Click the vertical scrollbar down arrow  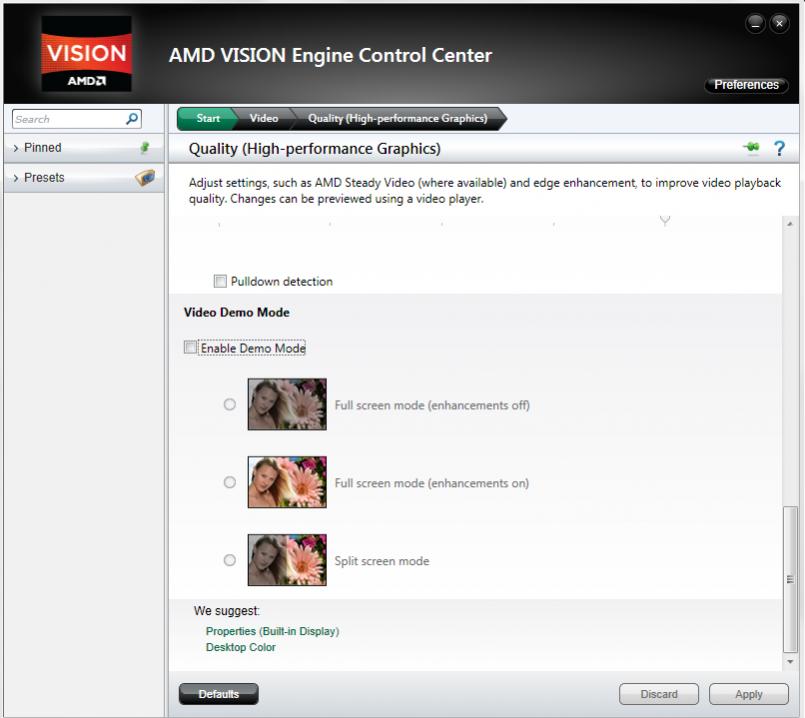tap(791, 662)
